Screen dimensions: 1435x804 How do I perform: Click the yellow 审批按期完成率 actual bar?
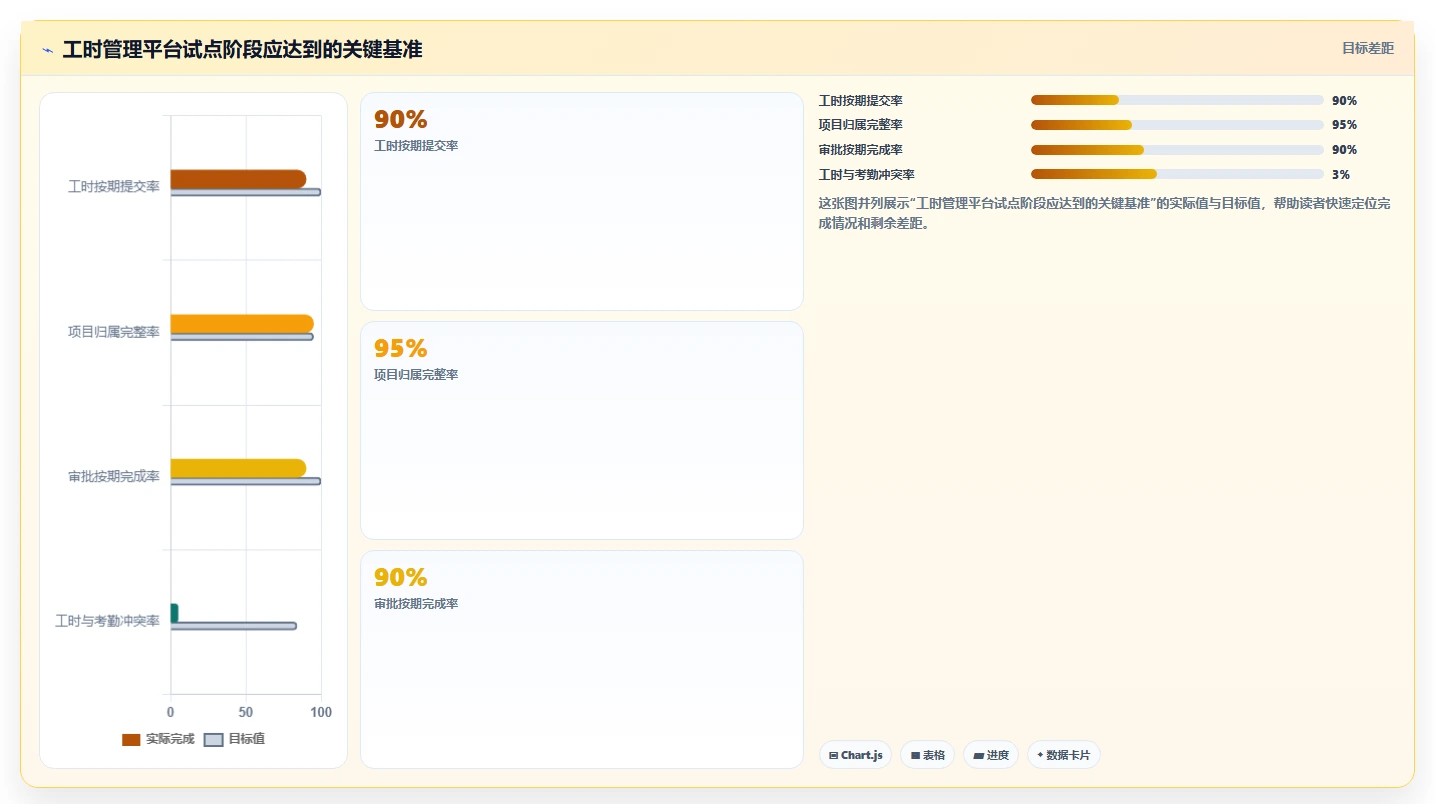tap(238, 468)
